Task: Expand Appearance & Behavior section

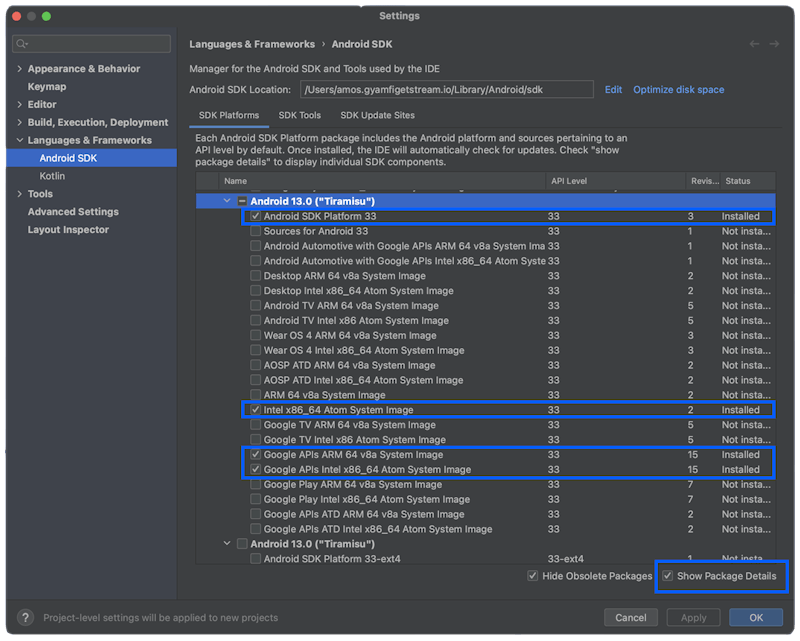Action: [18, 69]
